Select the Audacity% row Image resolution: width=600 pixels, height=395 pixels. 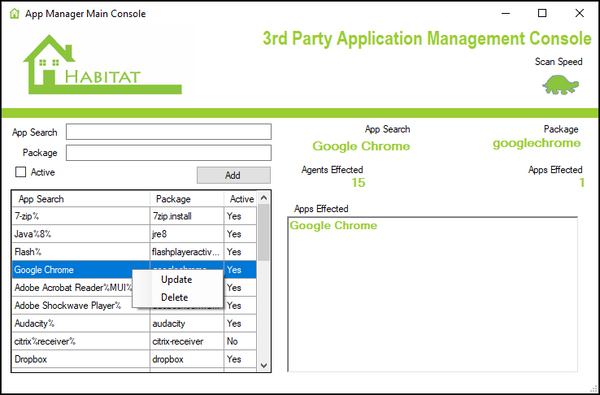pos(134,323)
